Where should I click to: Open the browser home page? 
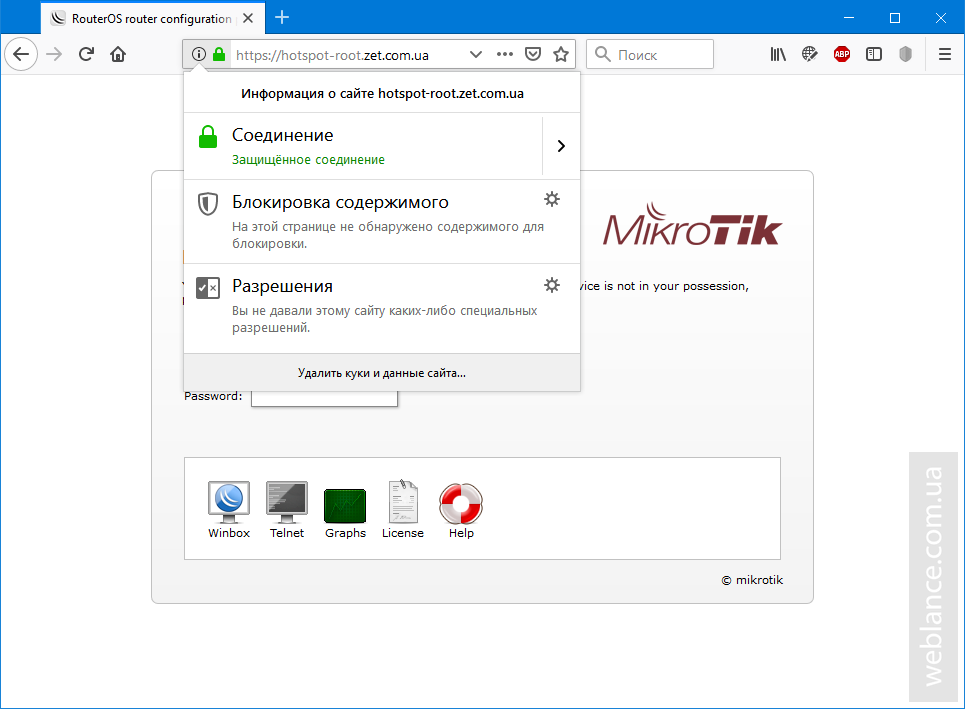(x=118, y=55)
